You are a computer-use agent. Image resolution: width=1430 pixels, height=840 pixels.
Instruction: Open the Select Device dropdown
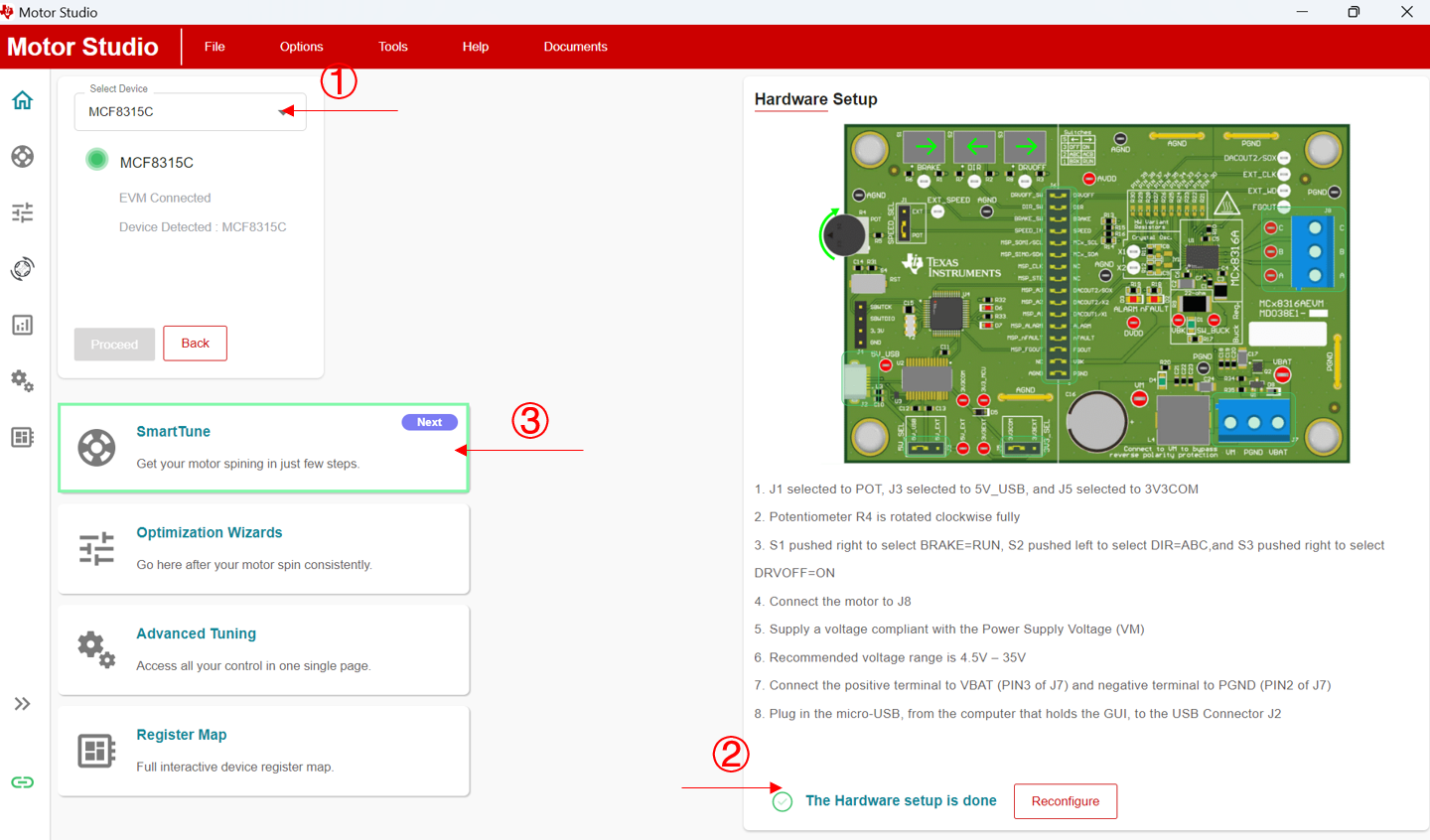pyautogui.click(x=190, y=112)
